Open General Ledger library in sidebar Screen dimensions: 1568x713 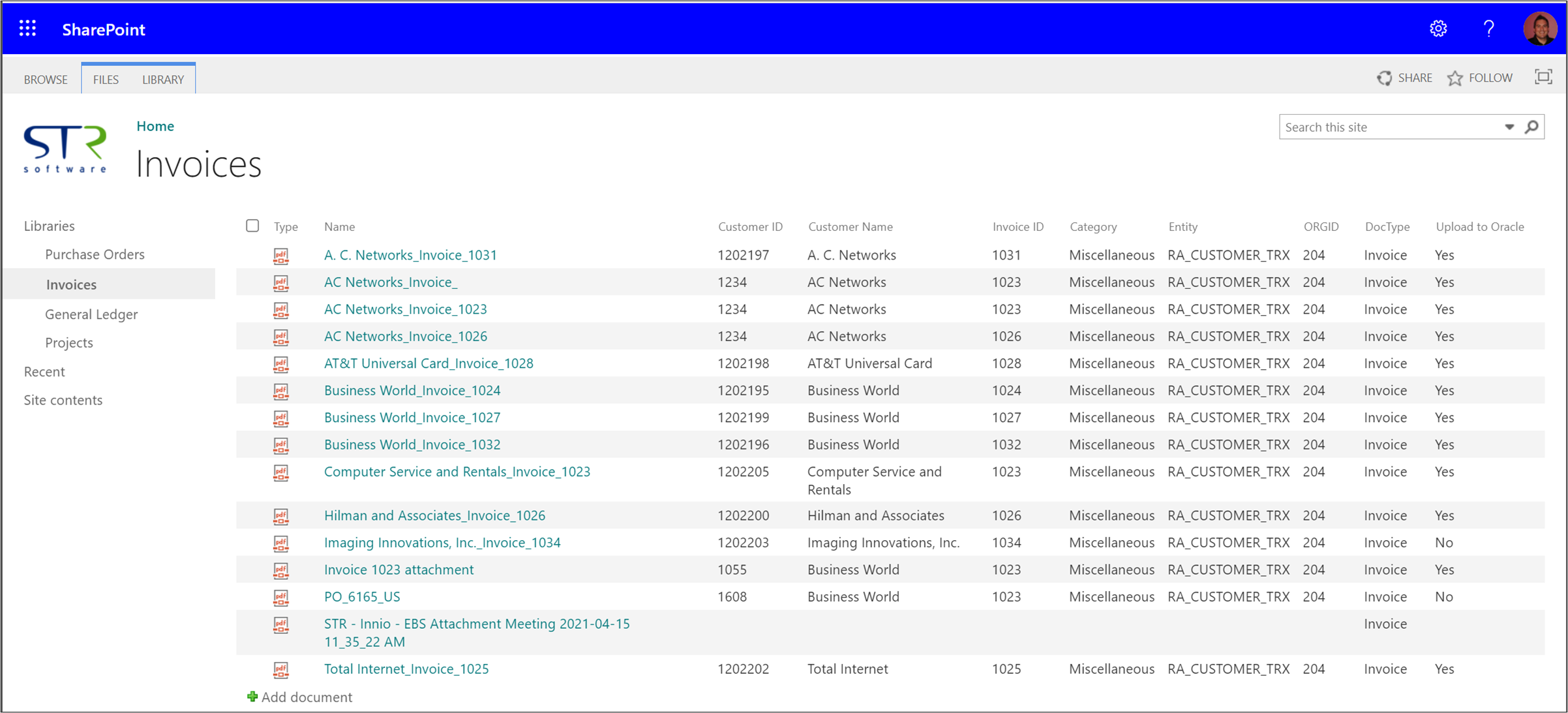tap(91, 314)
